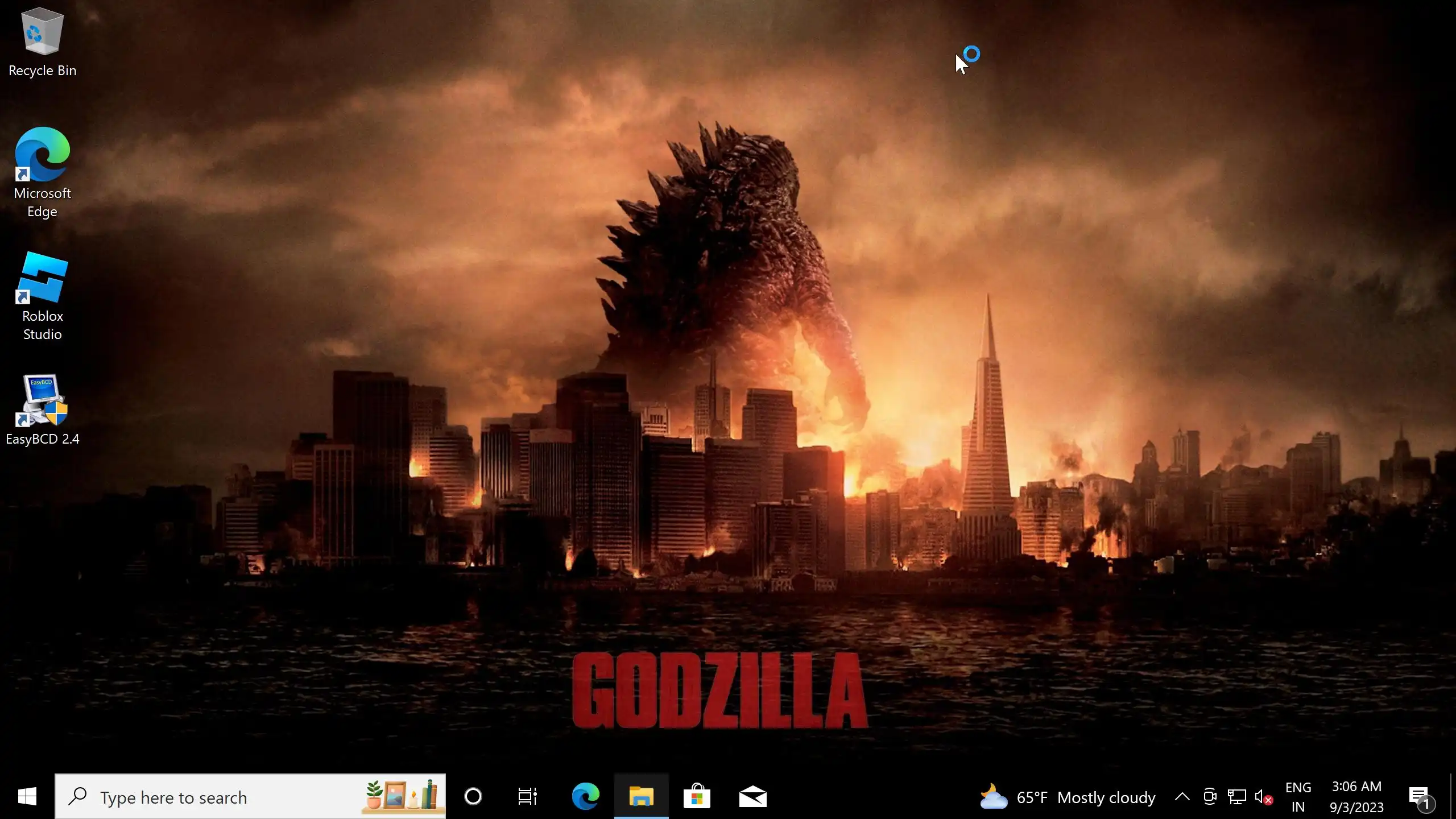Launch Microsoft Edge from the taskbar
Screen dimensions: 1456x819
(x=585, y=797)
